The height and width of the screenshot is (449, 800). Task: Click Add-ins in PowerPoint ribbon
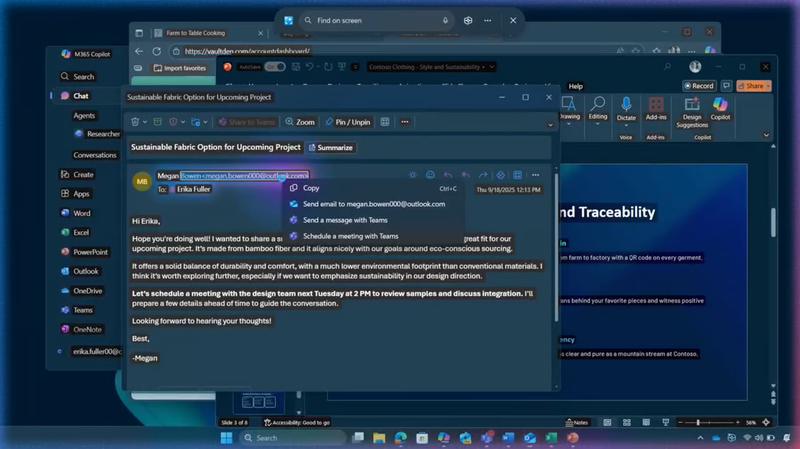656,109
